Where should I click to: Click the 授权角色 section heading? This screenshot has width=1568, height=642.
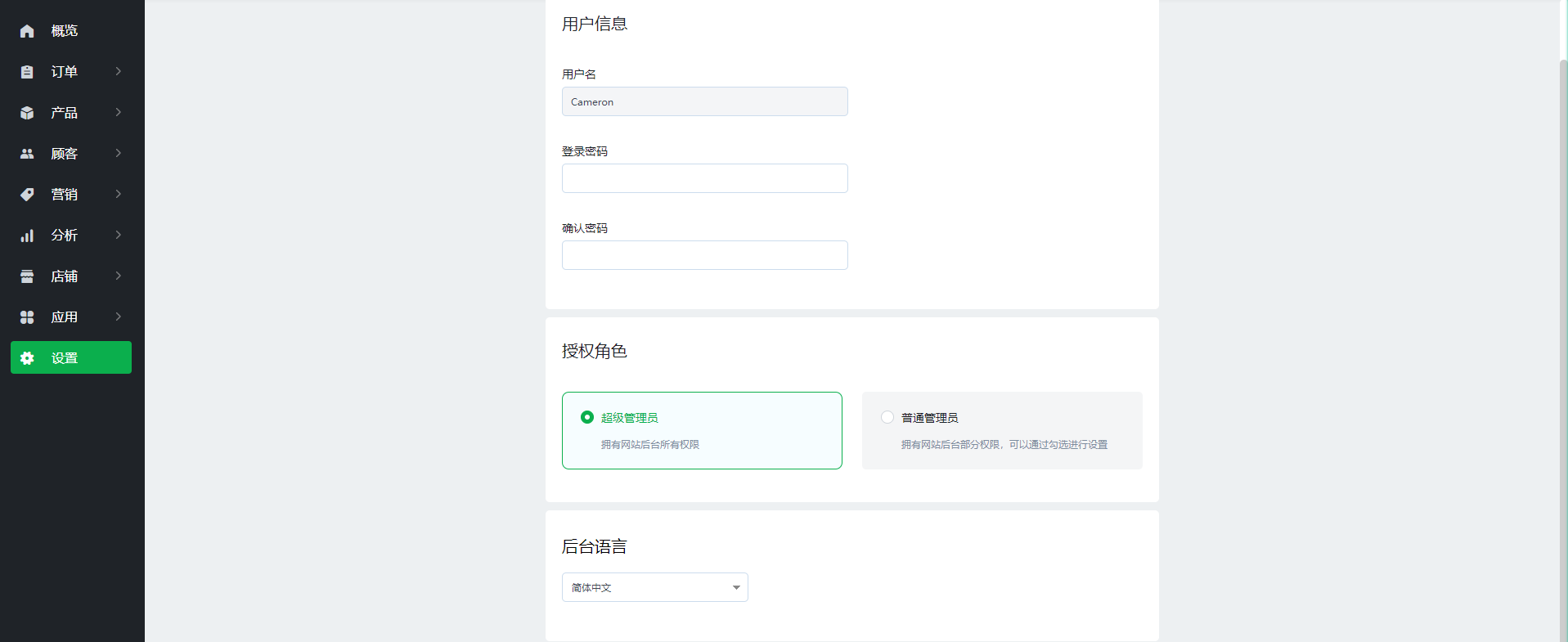point(595,351)
